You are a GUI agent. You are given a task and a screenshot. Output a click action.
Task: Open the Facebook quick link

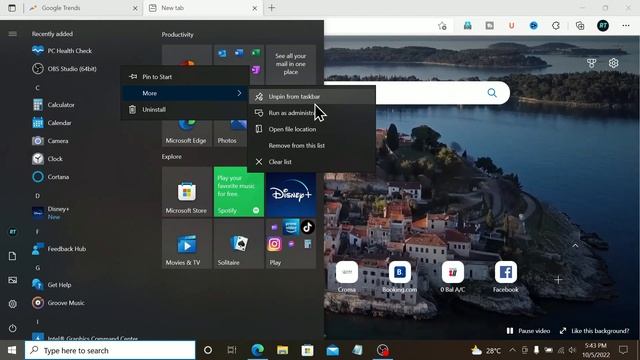pos(506,277)
